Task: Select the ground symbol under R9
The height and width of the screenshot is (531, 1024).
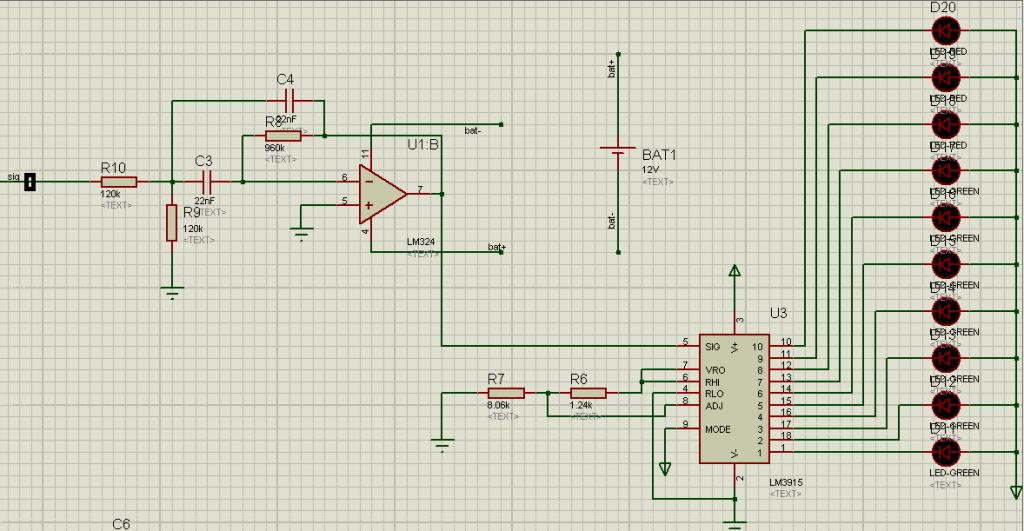Action: coord(172,293)
